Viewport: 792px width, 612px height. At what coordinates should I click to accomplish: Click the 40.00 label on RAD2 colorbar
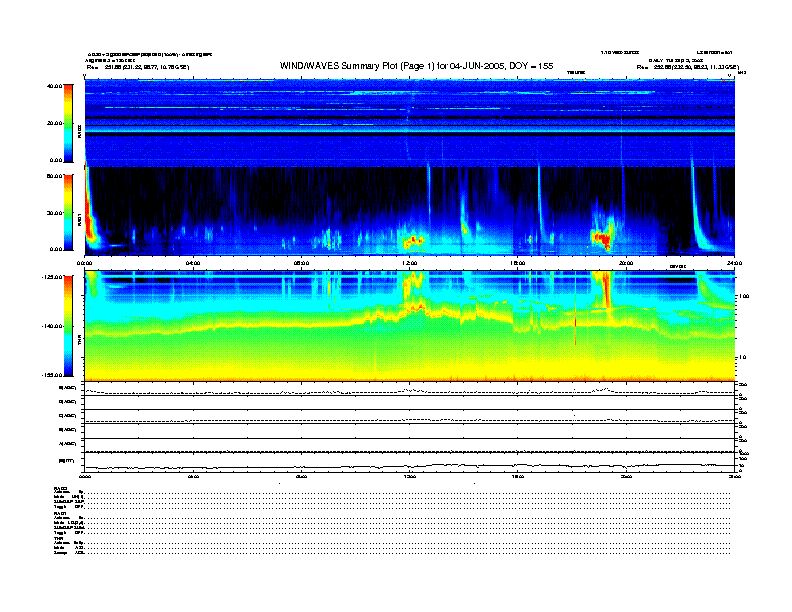[x=54, y=86]
